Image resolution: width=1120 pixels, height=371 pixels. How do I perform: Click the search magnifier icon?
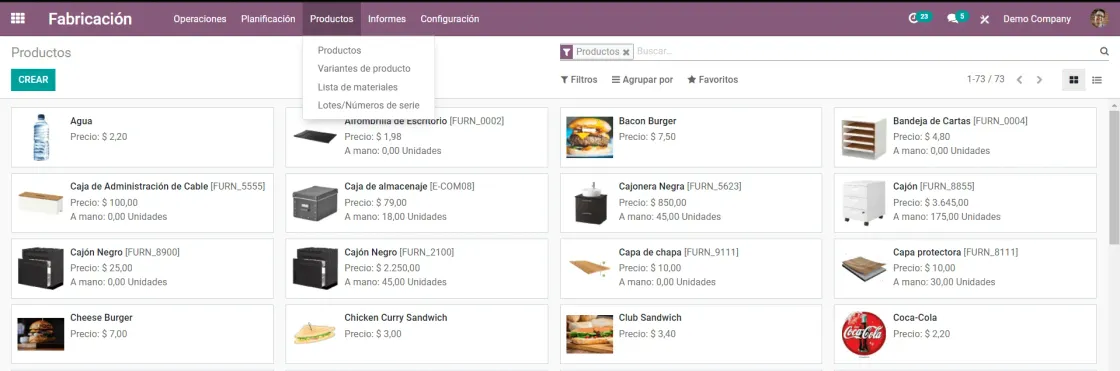point(1104,51)
